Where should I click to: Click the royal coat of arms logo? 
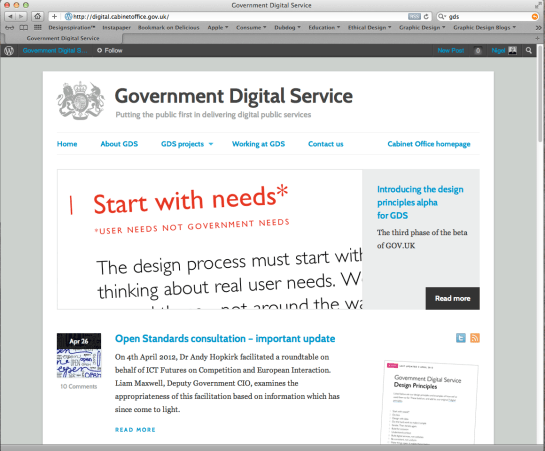(x=80, y=101)
